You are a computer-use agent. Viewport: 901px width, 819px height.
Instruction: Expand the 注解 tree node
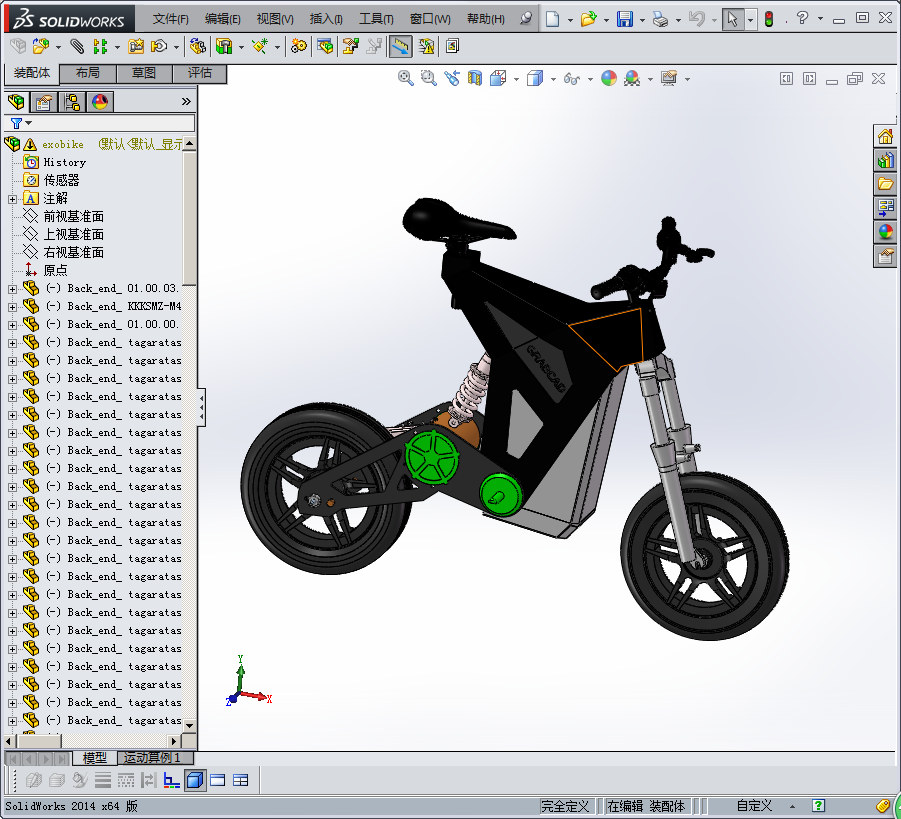pos(12,199)
